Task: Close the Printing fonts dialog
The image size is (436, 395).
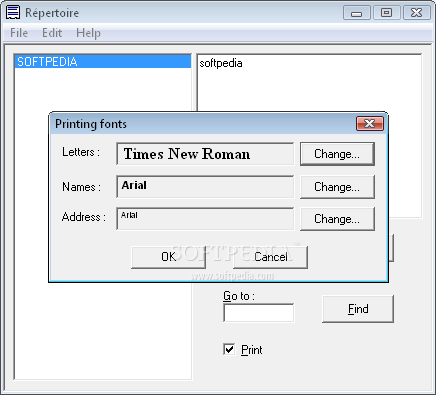Action: (x=370, y=124)
